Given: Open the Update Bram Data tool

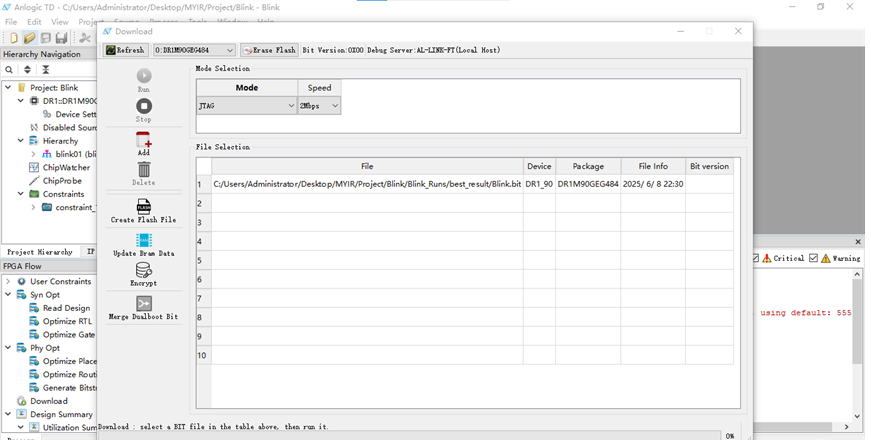Looking at the screenshot, I should [x=144, y=240].
